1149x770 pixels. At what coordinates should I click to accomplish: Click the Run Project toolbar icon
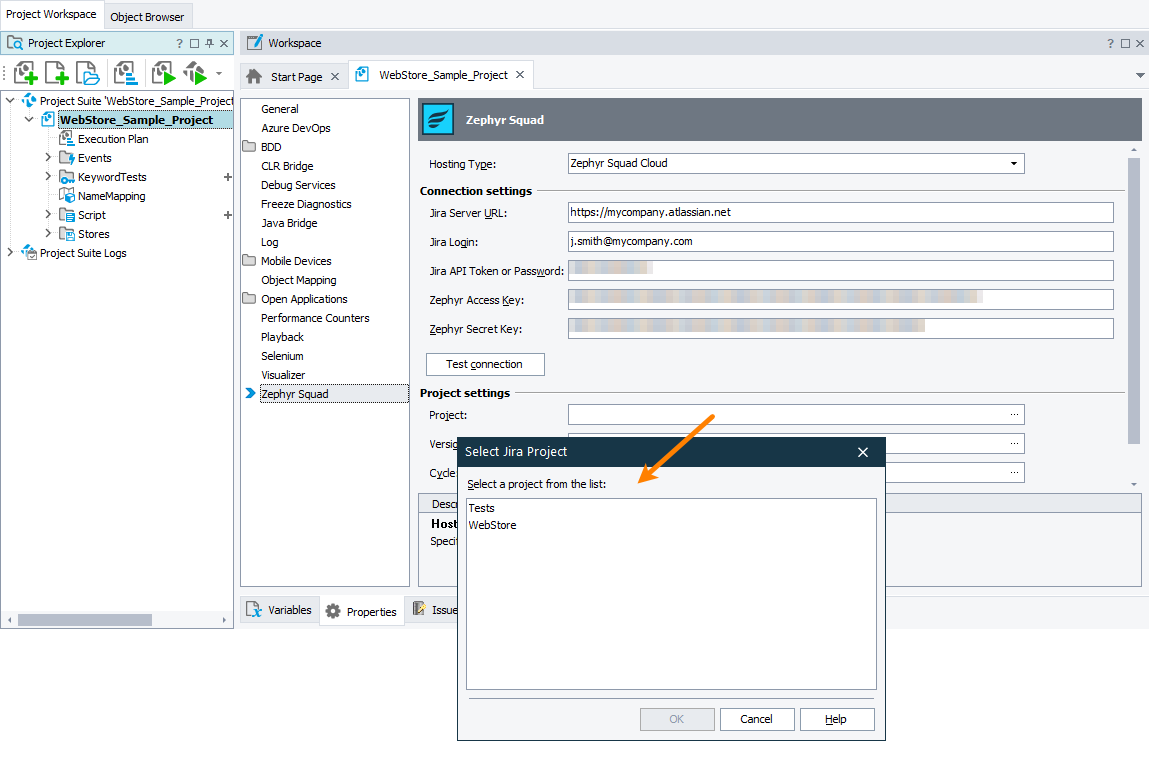point(163,72)
